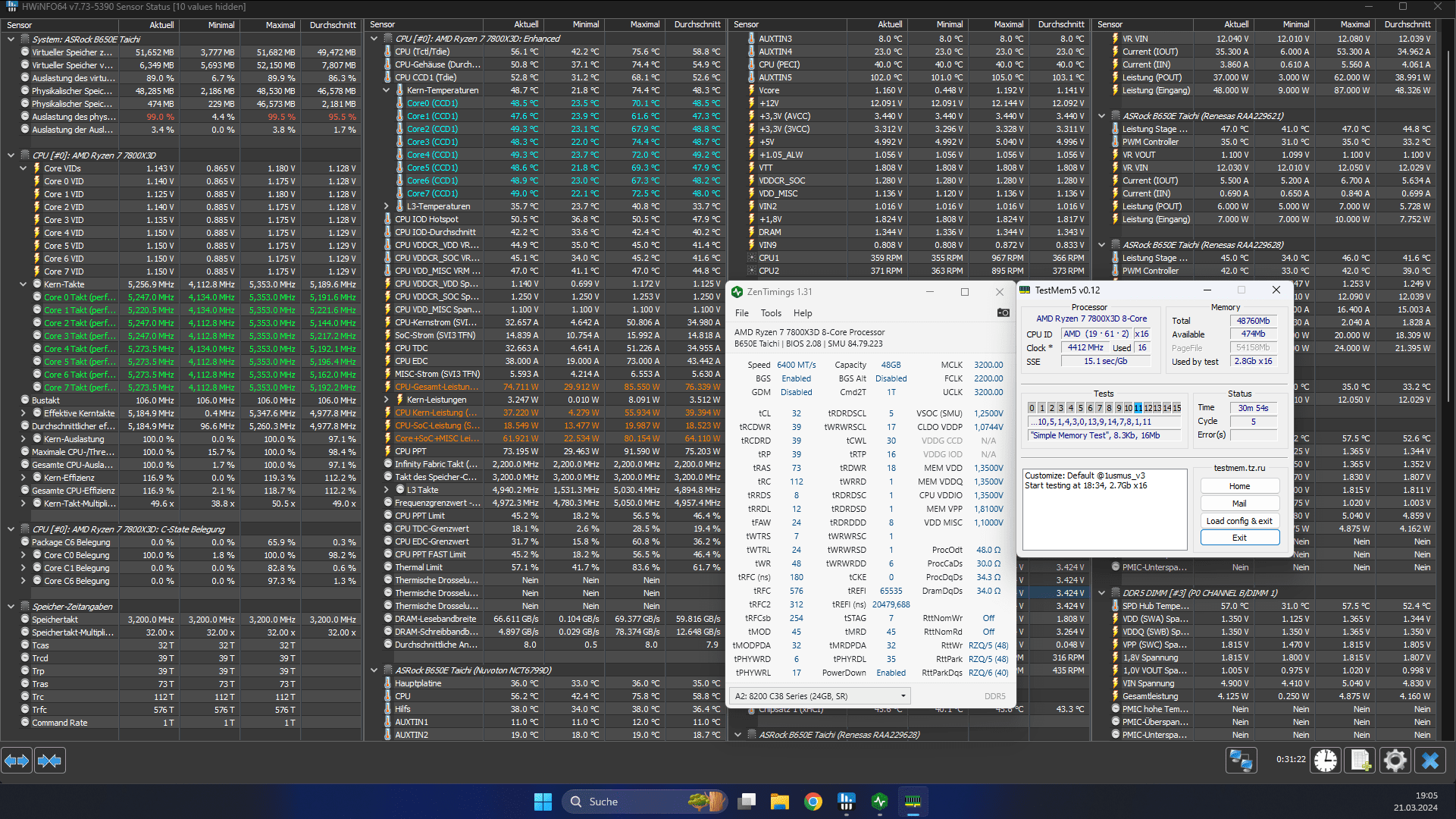
Task: Open the ZenTimings Tools menu
Action: pos(771,313)
